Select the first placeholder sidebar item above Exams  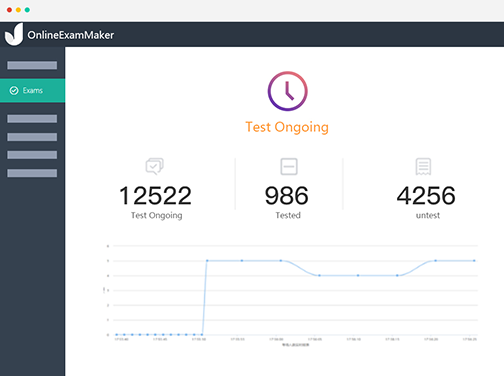[x=32, y=65]
